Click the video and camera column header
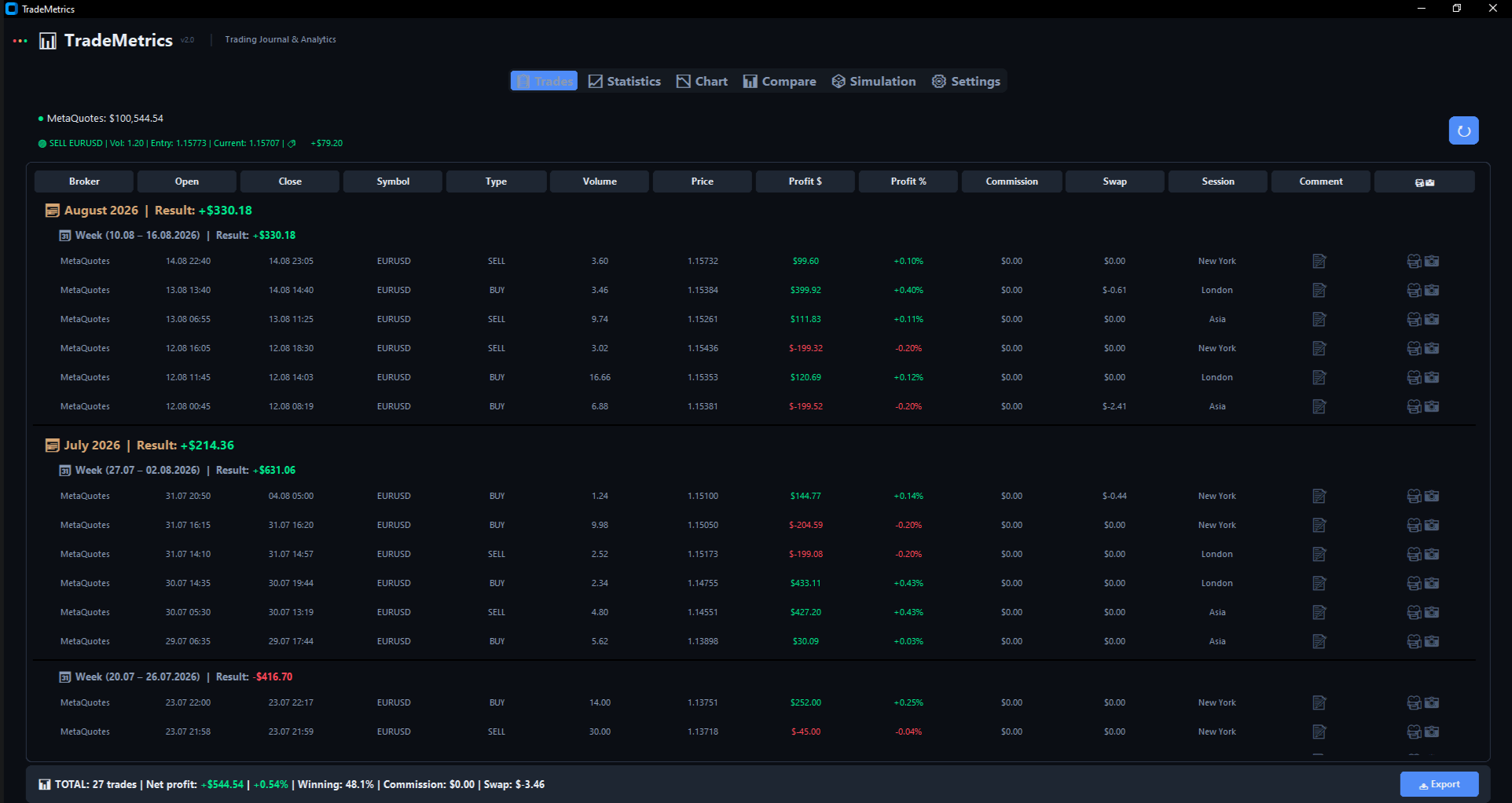The height and width of the screenshot is (803, 1512). [1425, 181]
